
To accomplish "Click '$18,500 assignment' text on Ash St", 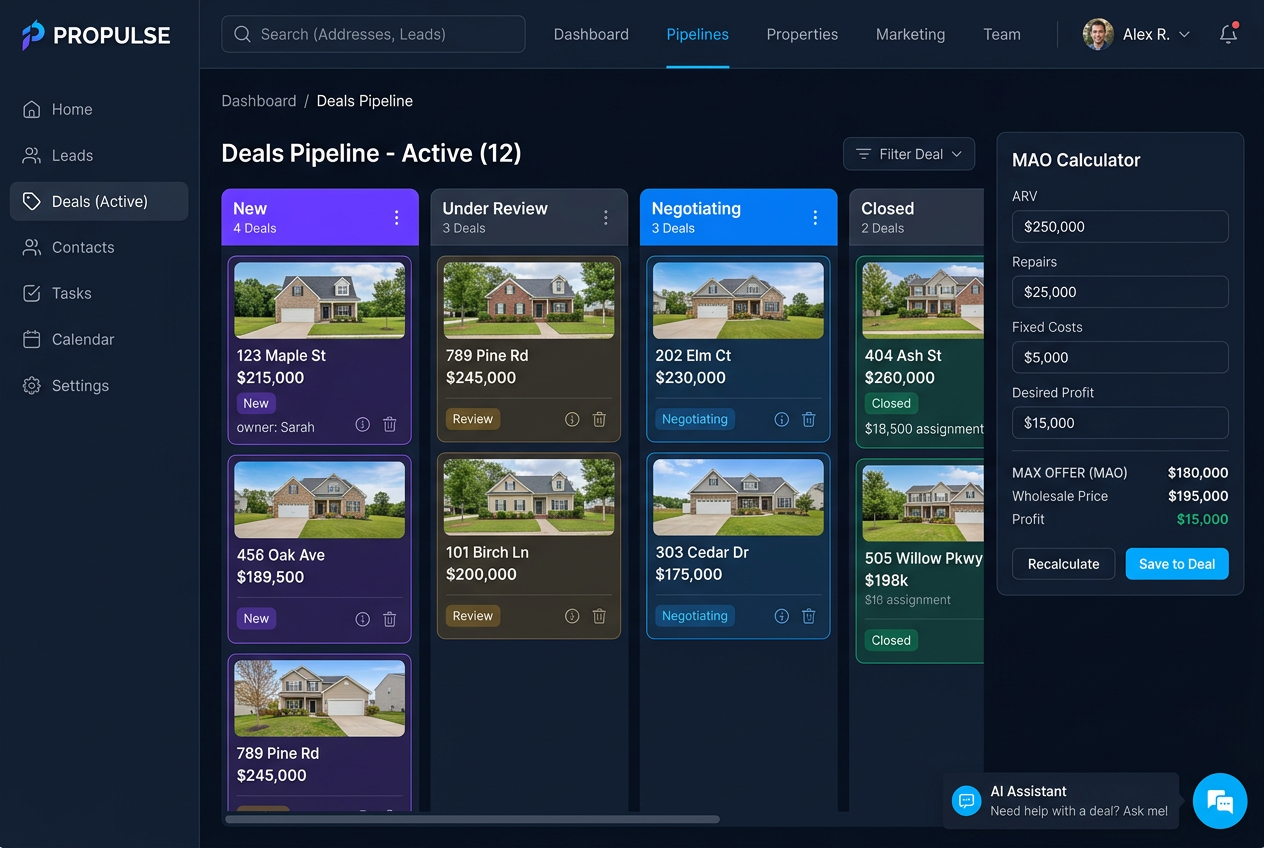I will [924, 429].
